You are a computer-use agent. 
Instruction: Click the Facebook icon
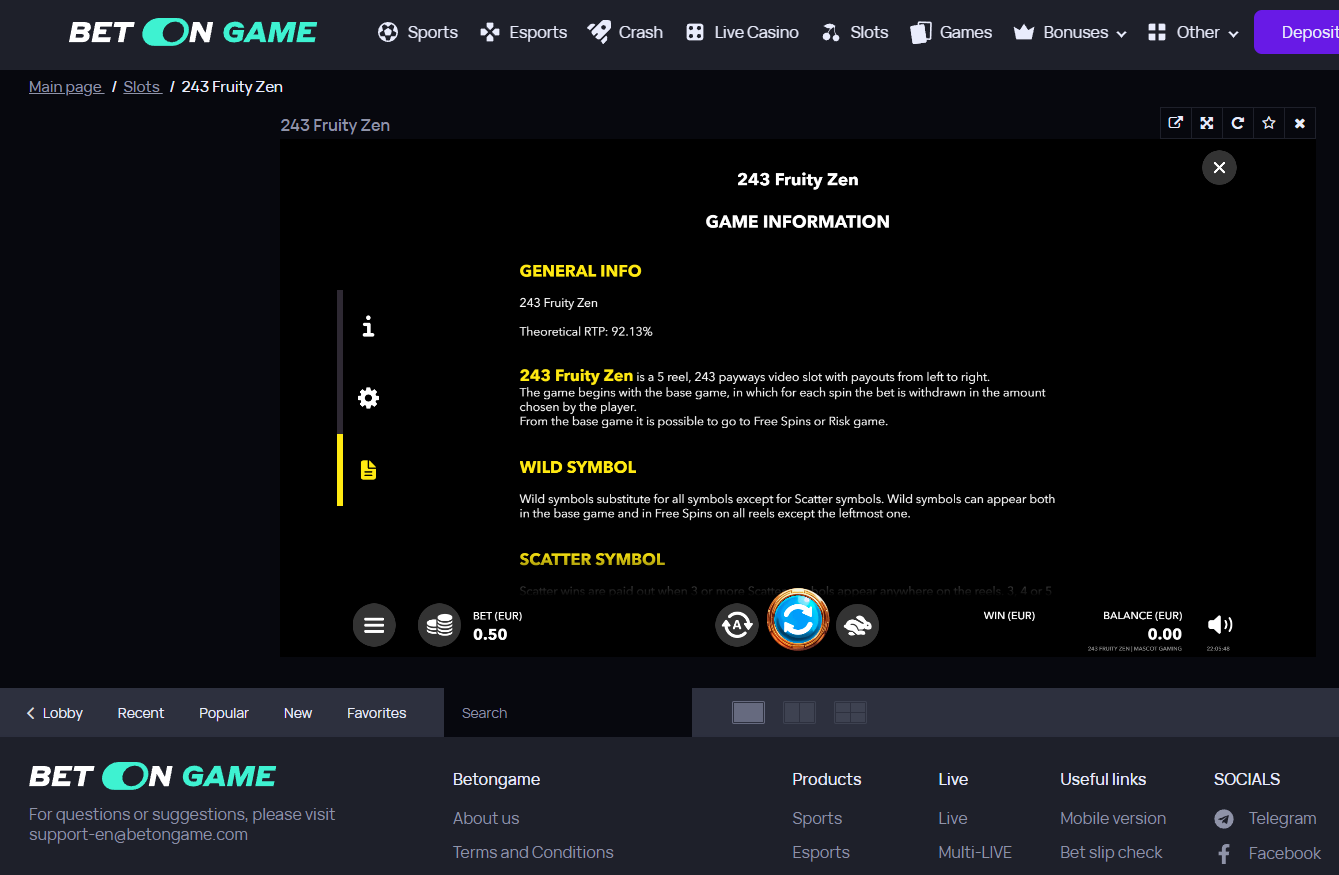click(1224, 854)
